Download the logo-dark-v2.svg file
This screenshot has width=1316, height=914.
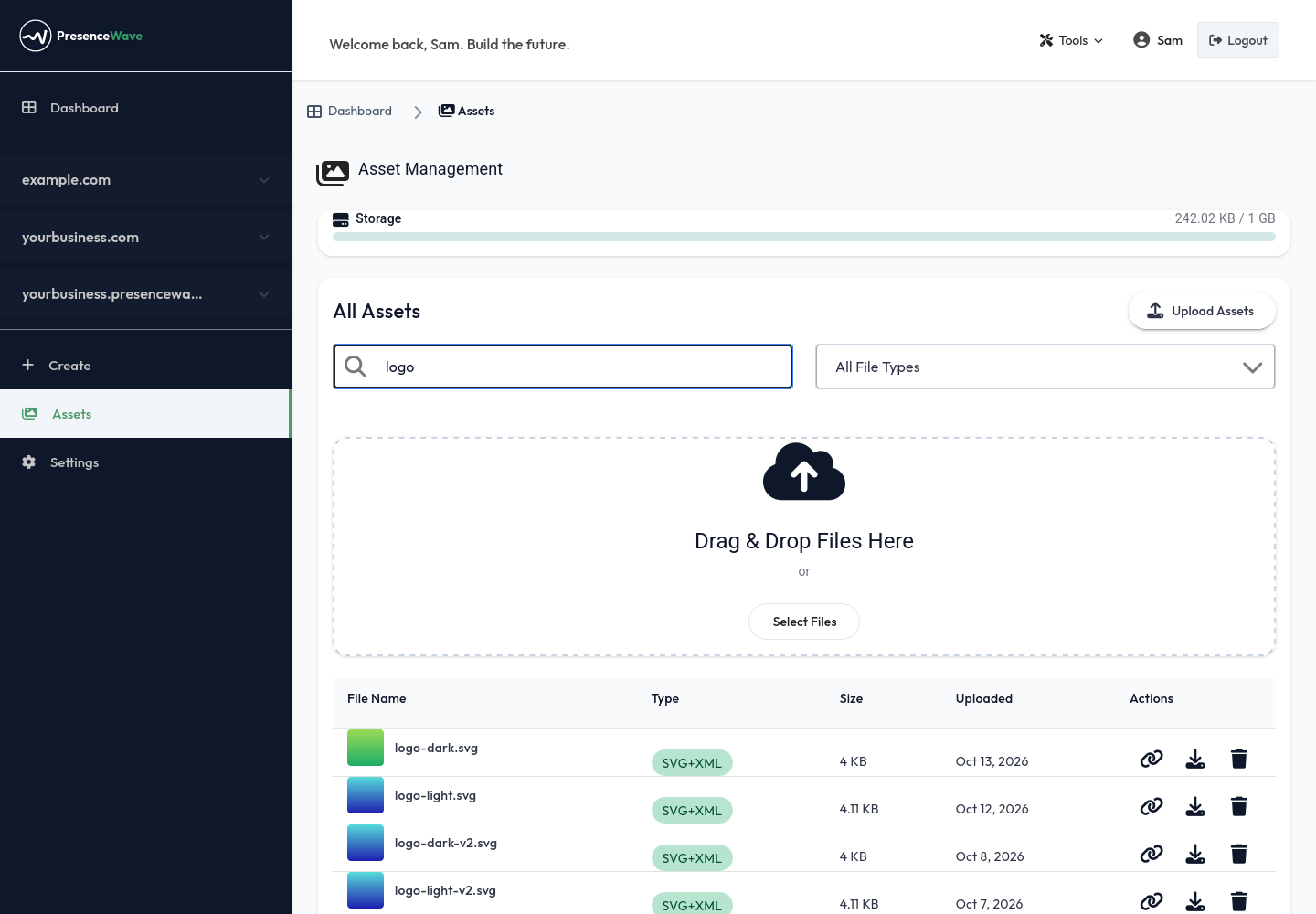click(x=1195, y=854)
